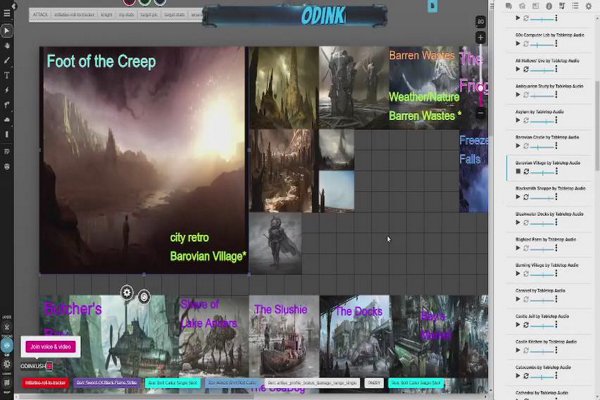600x400 pixels.
Task: Select the arrow Select tool
Action: [7, 31]
